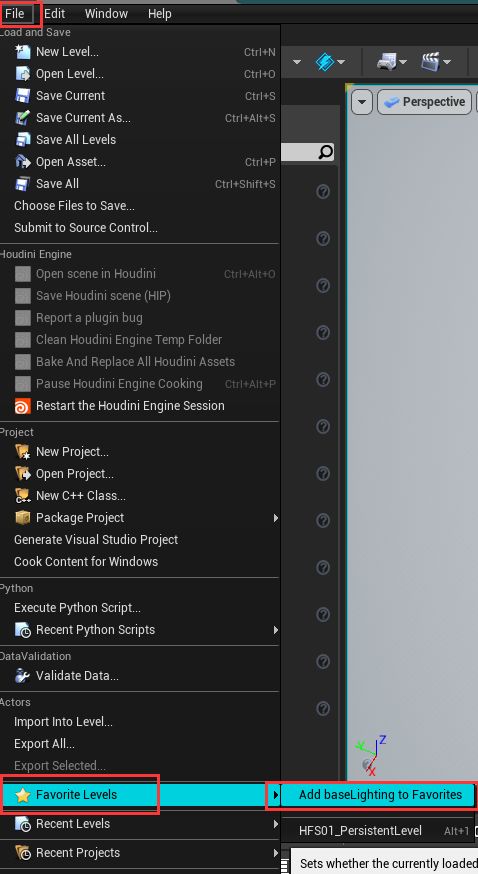This screenshot has height=874, width=478.
Task: Click the Validate Data wrench icon
Action: (22, 676)
